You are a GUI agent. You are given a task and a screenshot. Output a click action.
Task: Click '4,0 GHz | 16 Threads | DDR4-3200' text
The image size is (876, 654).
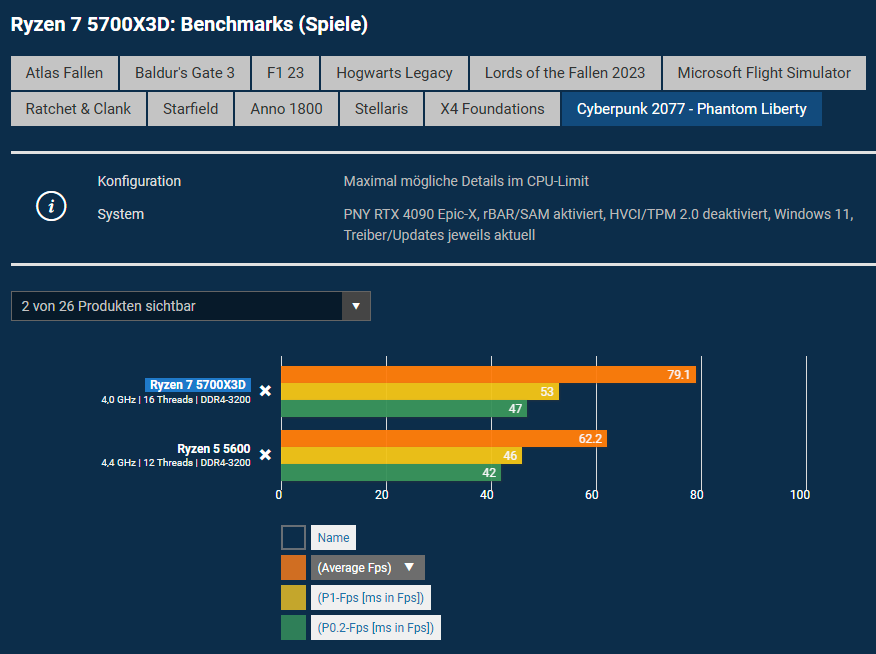(x=176, y=400)
